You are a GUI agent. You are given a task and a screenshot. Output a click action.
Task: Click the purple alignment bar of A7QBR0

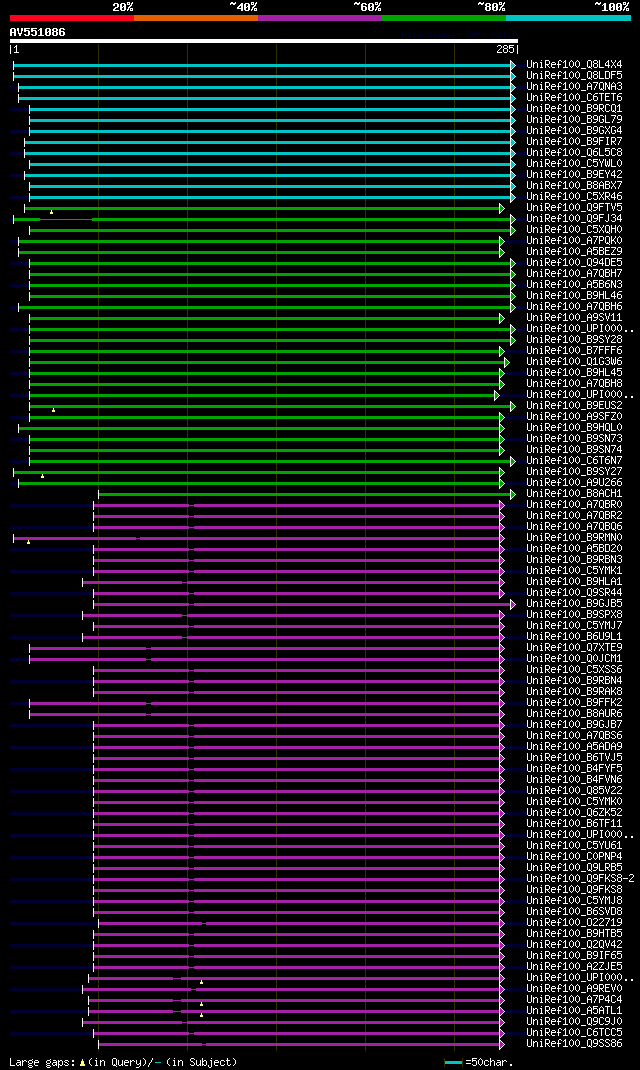tap(297, 505)
